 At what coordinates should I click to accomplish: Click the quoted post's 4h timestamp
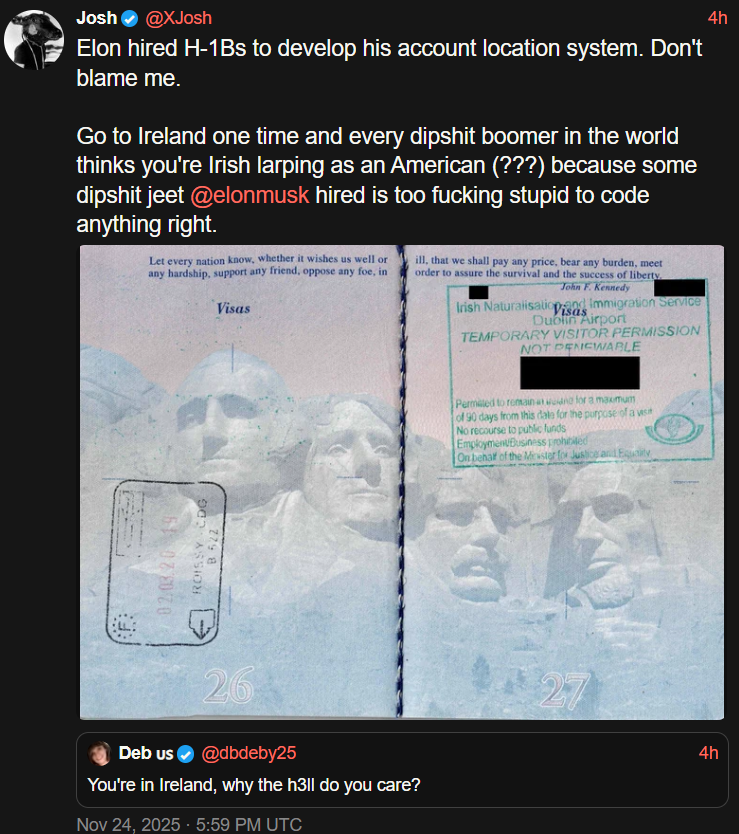pyautogui.click(x=708, y=753)
